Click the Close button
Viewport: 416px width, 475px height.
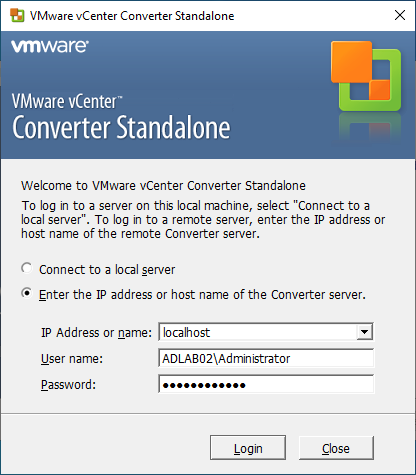click(x=336, y=448)
